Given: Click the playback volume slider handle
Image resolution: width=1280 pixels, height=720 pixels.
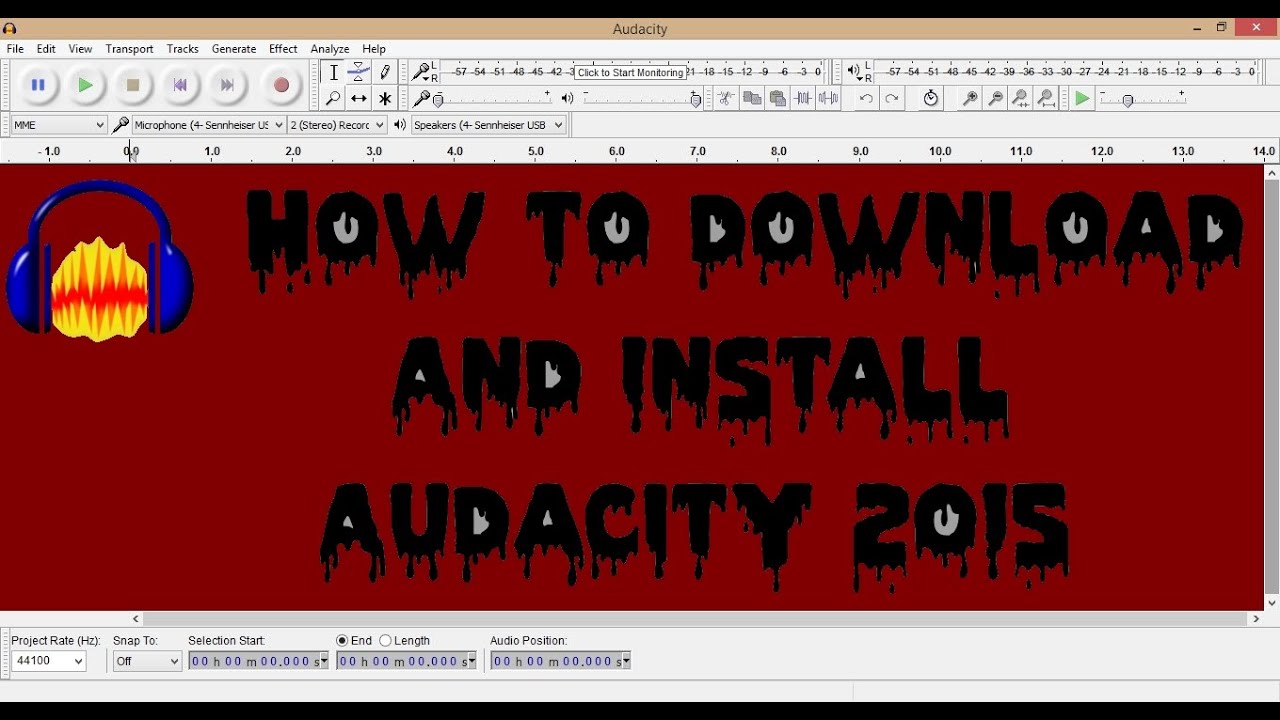Looking at the screenshot, I should point(696,100).
